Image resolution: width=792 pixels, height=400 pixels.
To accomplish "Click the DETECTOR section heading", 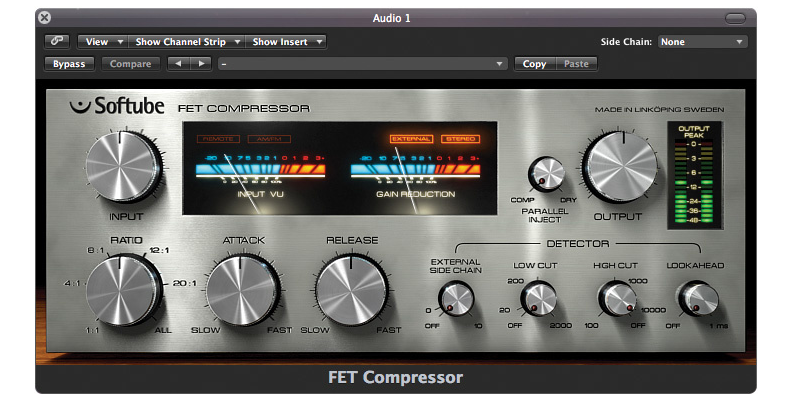I will point(578,244).
